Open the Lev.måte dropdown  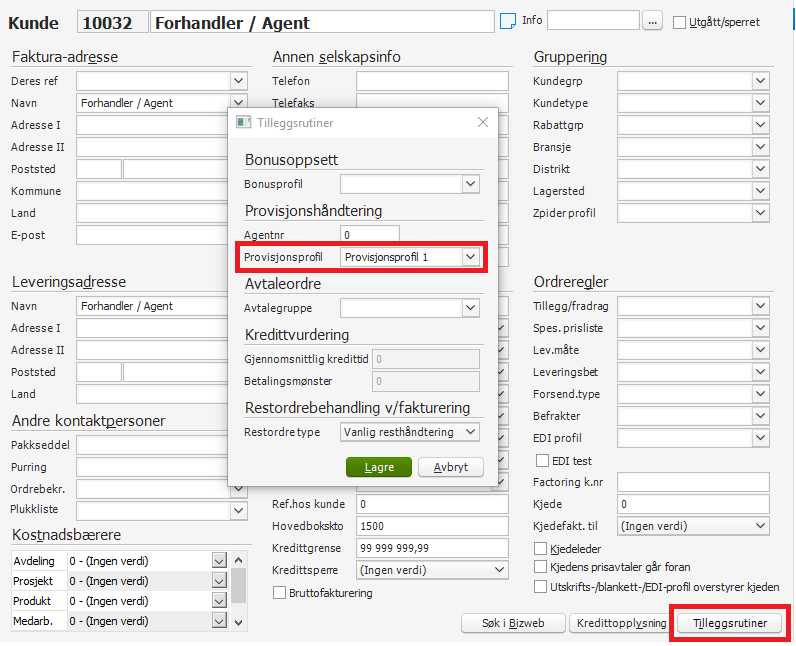(760, 350)
